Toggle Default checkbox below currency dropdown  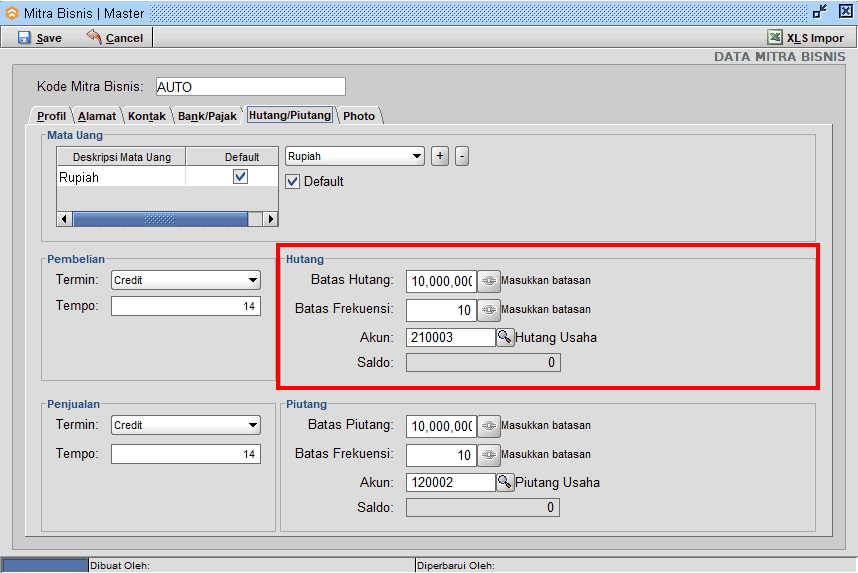tap(293, 182)
